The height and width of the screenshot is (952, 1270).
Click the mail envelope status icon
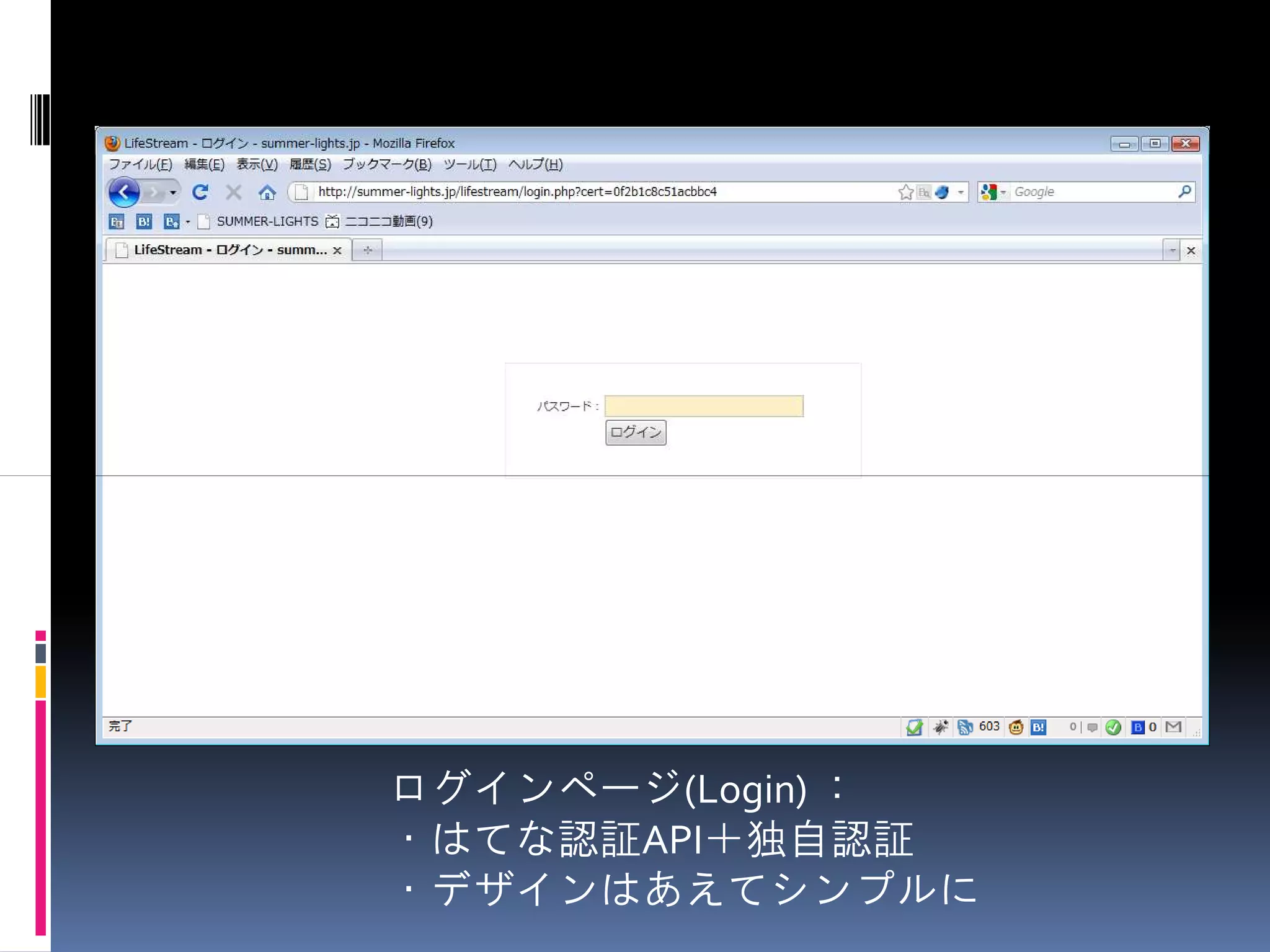pos(1173,726)
